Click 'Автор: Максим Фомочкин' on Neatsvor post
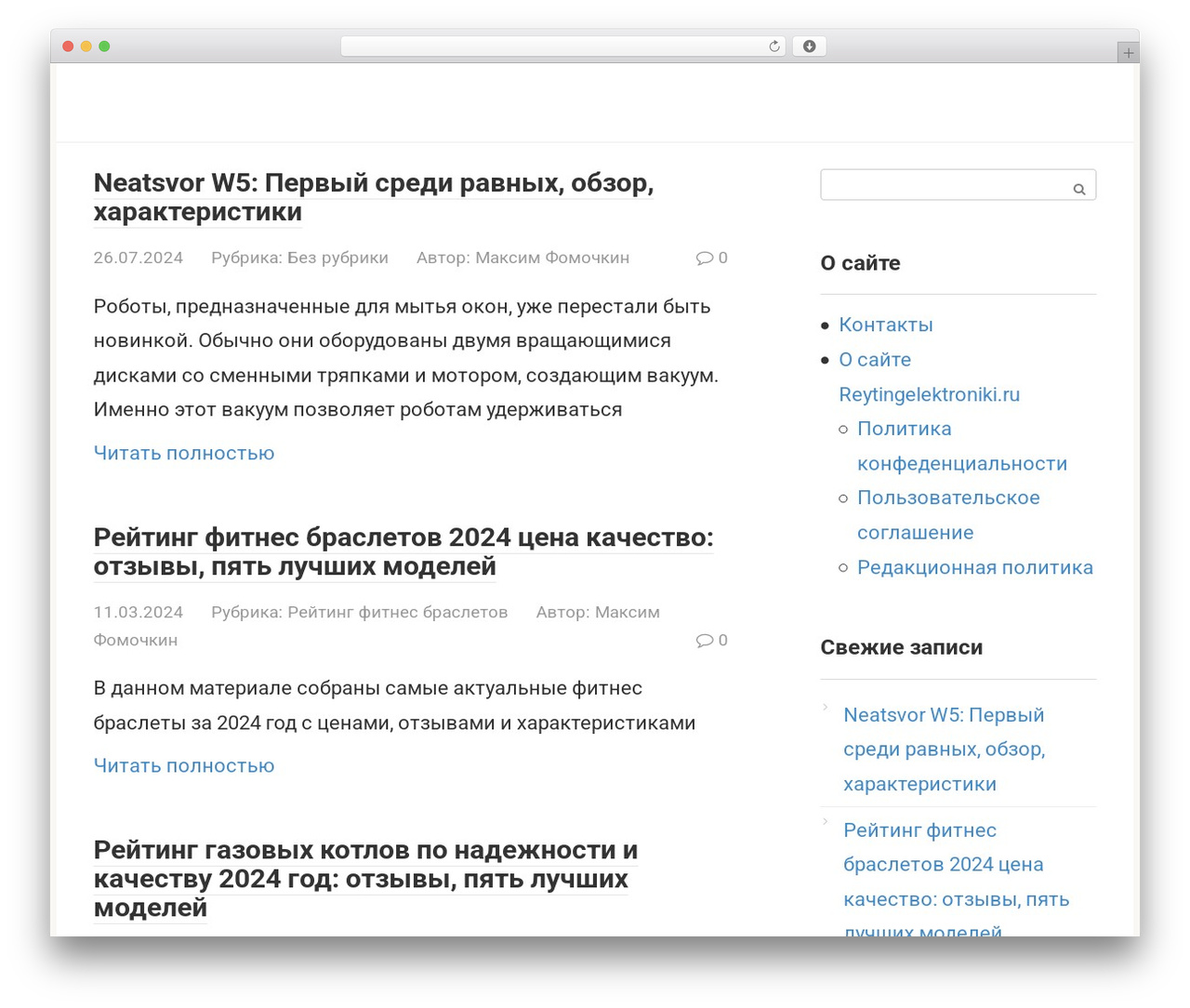The height and width of the screenshot is (1008, 1190). pyautogui.click(x=522, y=258)
